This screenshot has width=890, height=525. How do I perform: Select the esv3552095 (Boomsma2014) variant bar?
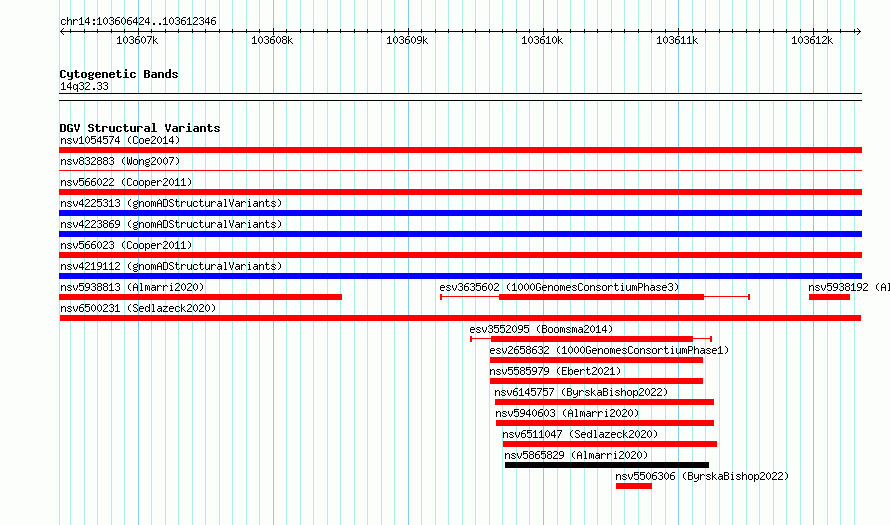(591, 339)
